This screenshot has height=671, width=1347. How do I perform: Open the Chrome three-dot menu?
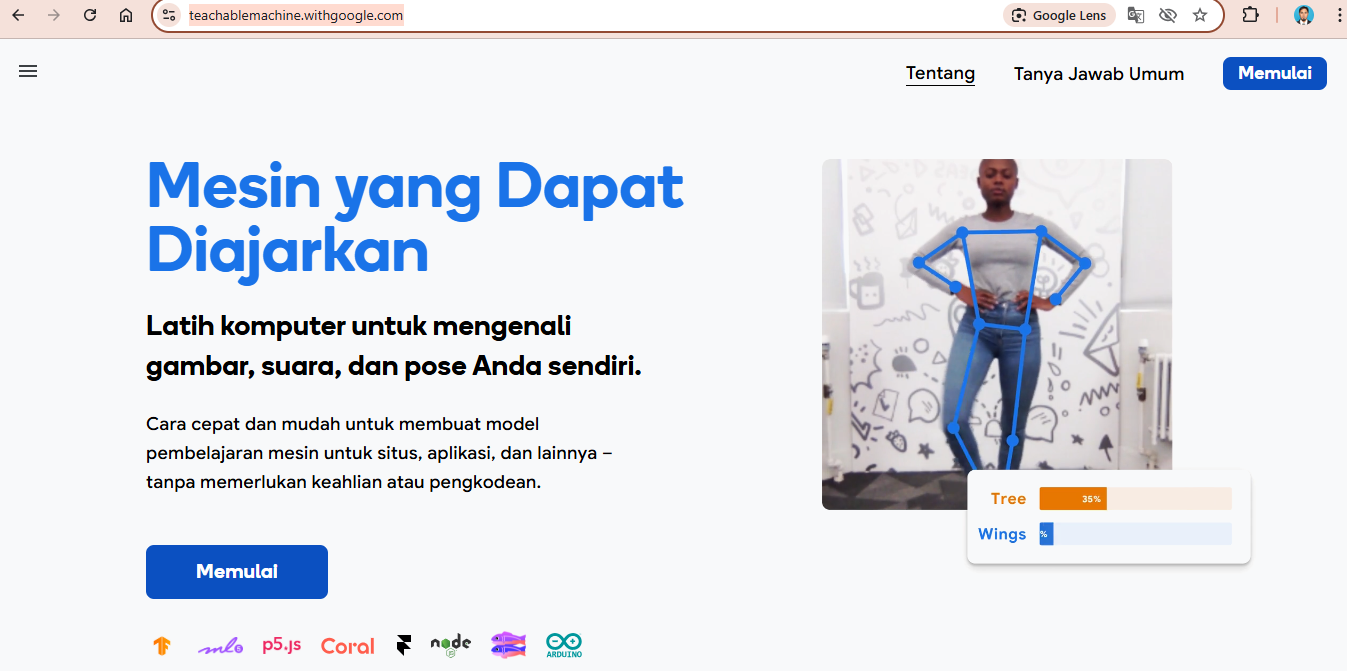point(1339,15)
